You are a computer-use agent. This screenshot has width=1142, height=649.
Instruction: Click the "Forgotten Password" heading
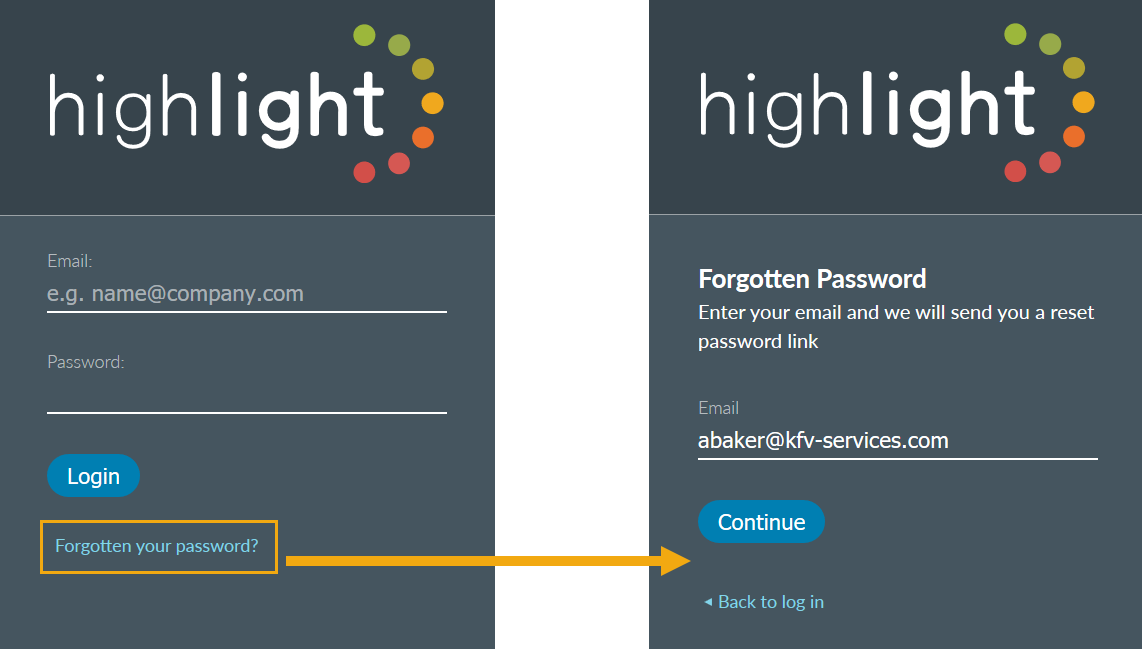812,278
